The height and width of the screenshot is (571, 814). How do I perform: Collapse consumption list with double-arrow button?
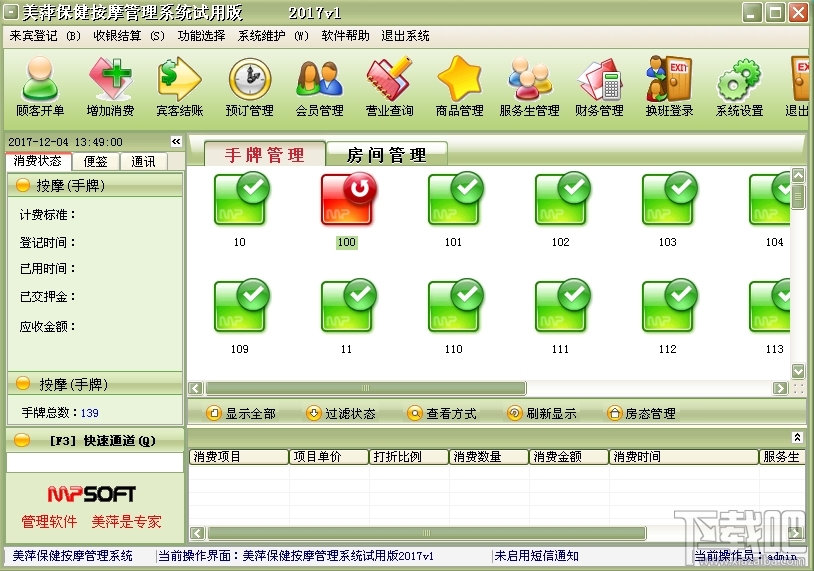click(x=797, y=437)
